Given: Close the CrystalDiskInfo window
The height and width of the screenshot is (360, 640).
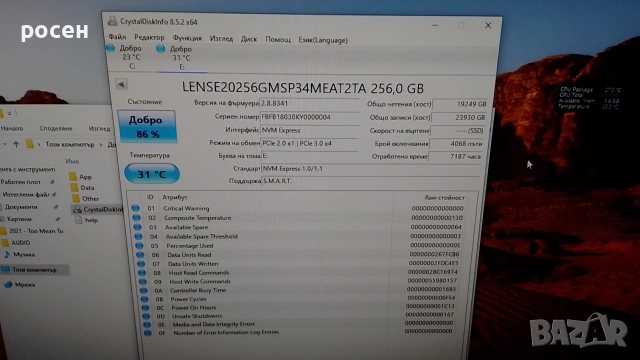Looking at the screenshot, I should click(x=488, y=25).
